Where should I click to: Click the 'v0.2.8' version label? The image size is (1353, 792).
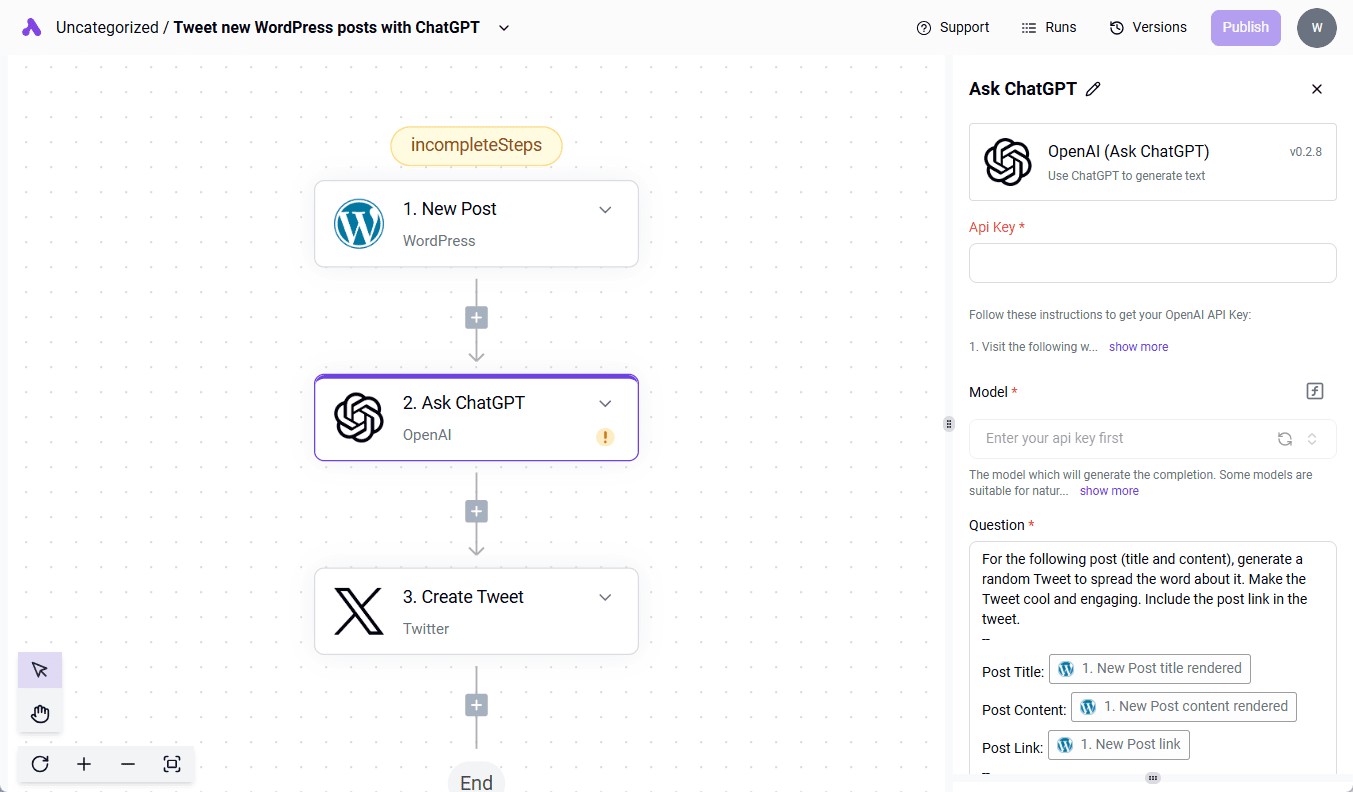(x=1305, y=152)
